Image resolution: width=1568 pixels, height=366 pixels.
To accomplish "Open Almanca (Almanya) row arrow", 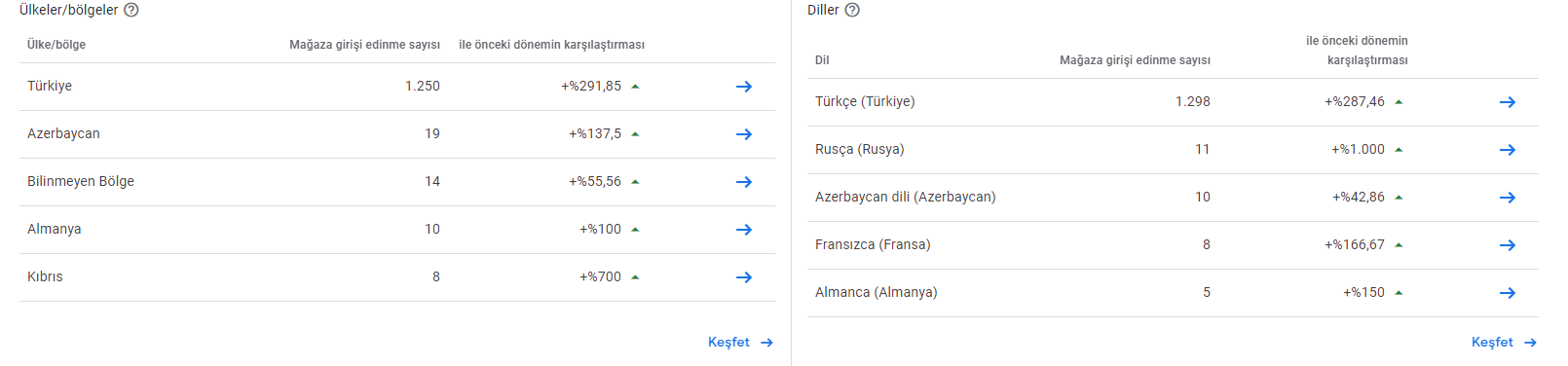I will [x=1508, y=293].
